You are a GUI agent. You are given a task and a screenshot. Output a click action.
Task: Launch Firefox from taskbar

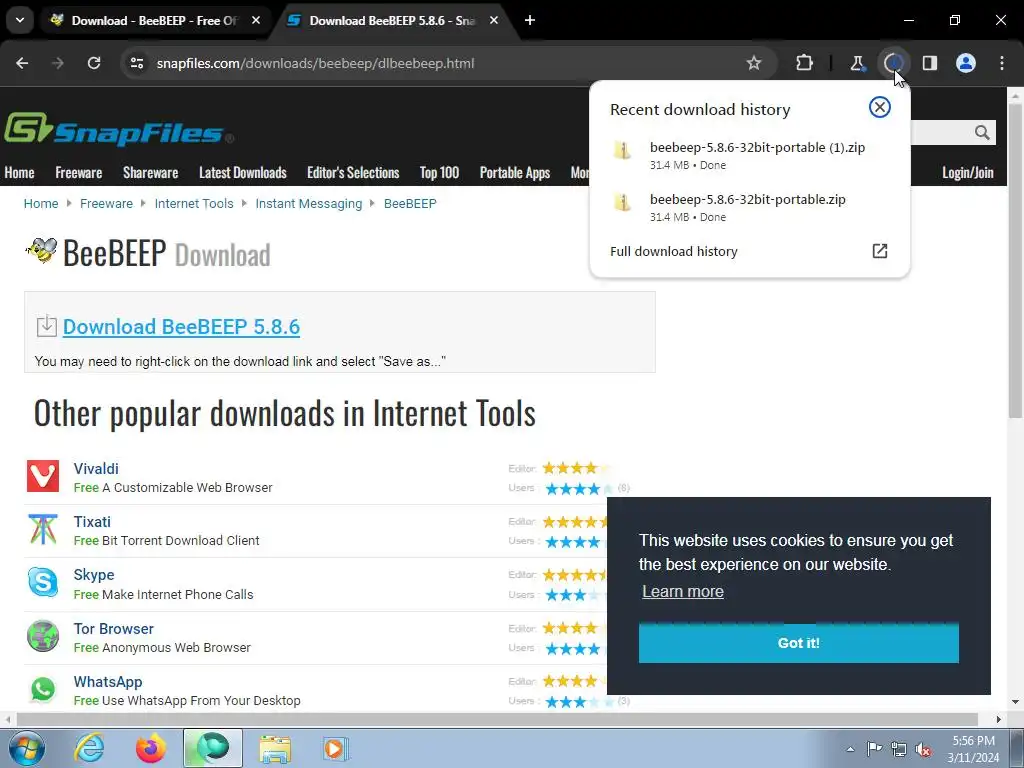pyautogui.click(x=151, y=748)
